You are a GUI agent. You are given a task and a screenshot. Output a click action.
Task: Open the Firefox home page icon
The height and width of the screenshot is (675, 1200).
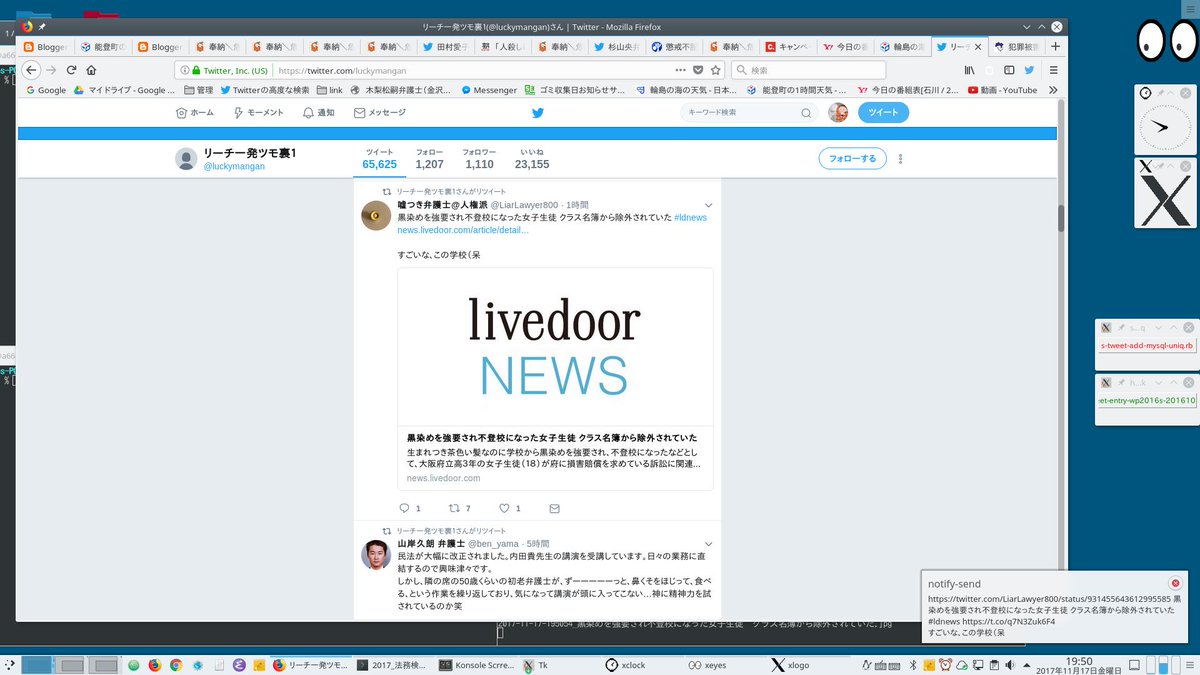pyautogui.click(x=91, y=70)
